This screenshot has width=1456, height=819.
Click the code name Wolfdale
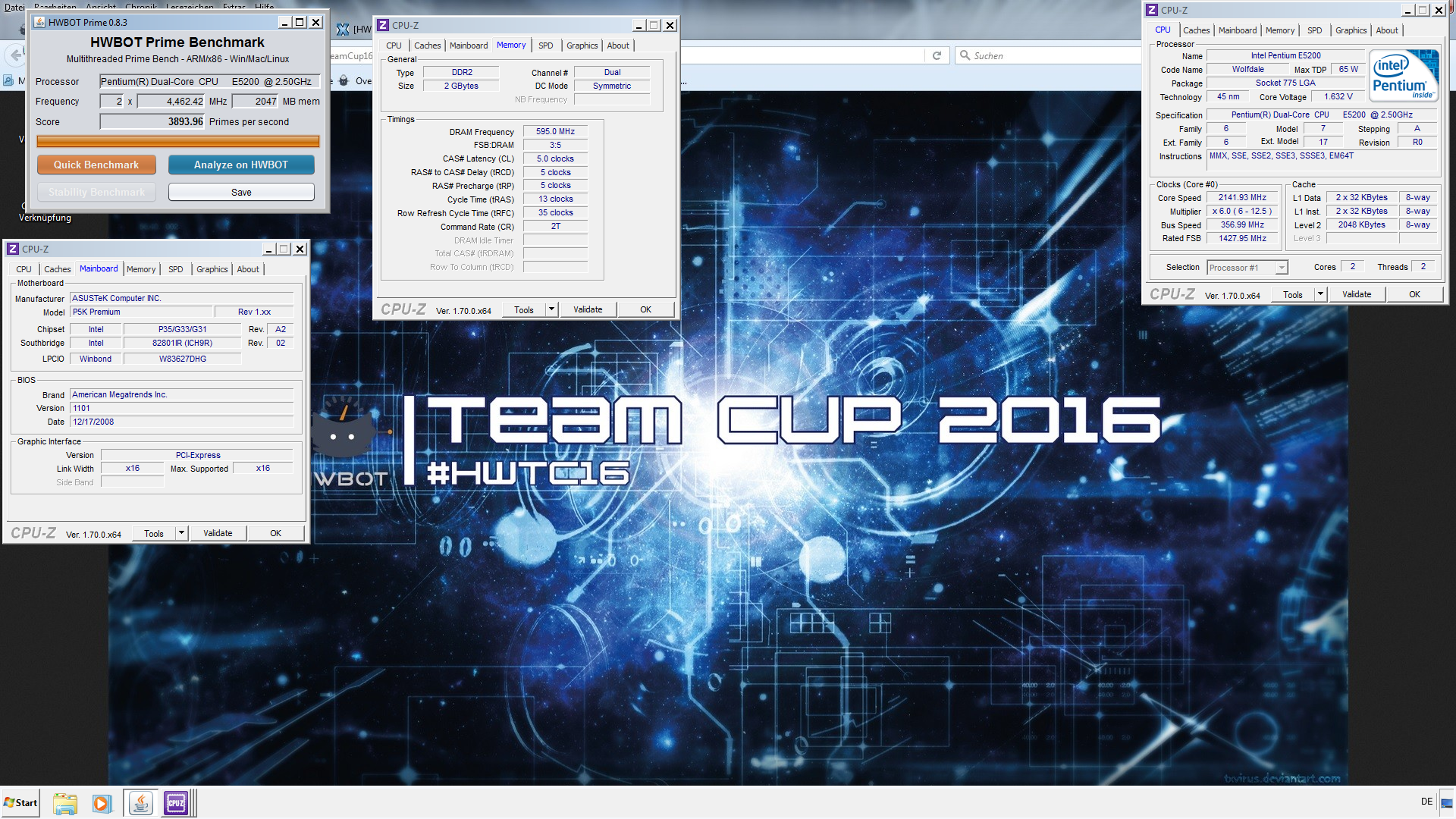[1247, 69]
